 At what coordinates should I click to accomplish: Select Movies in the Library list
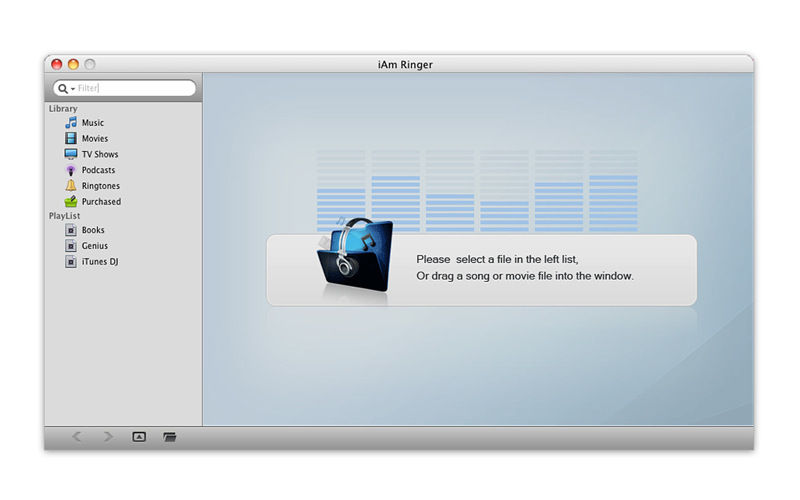point(95,139)
